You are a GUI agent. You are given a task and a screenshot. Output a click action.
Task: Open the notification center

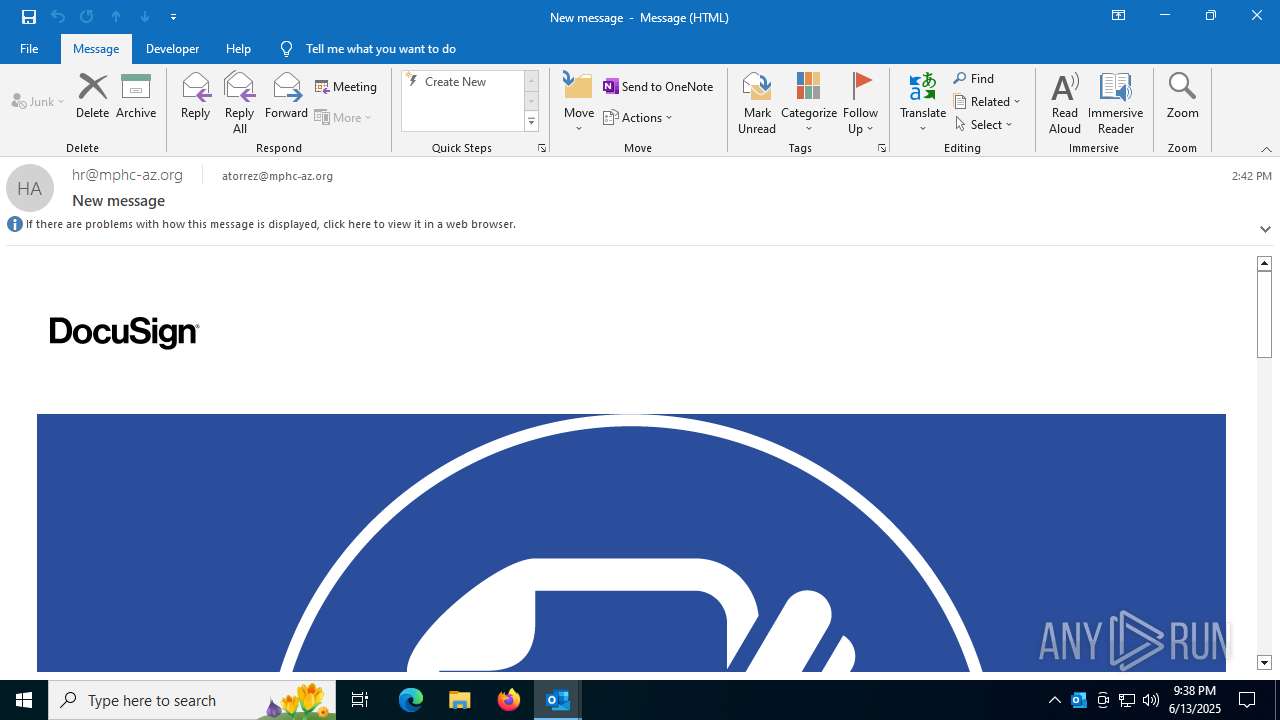[1247, 700]
